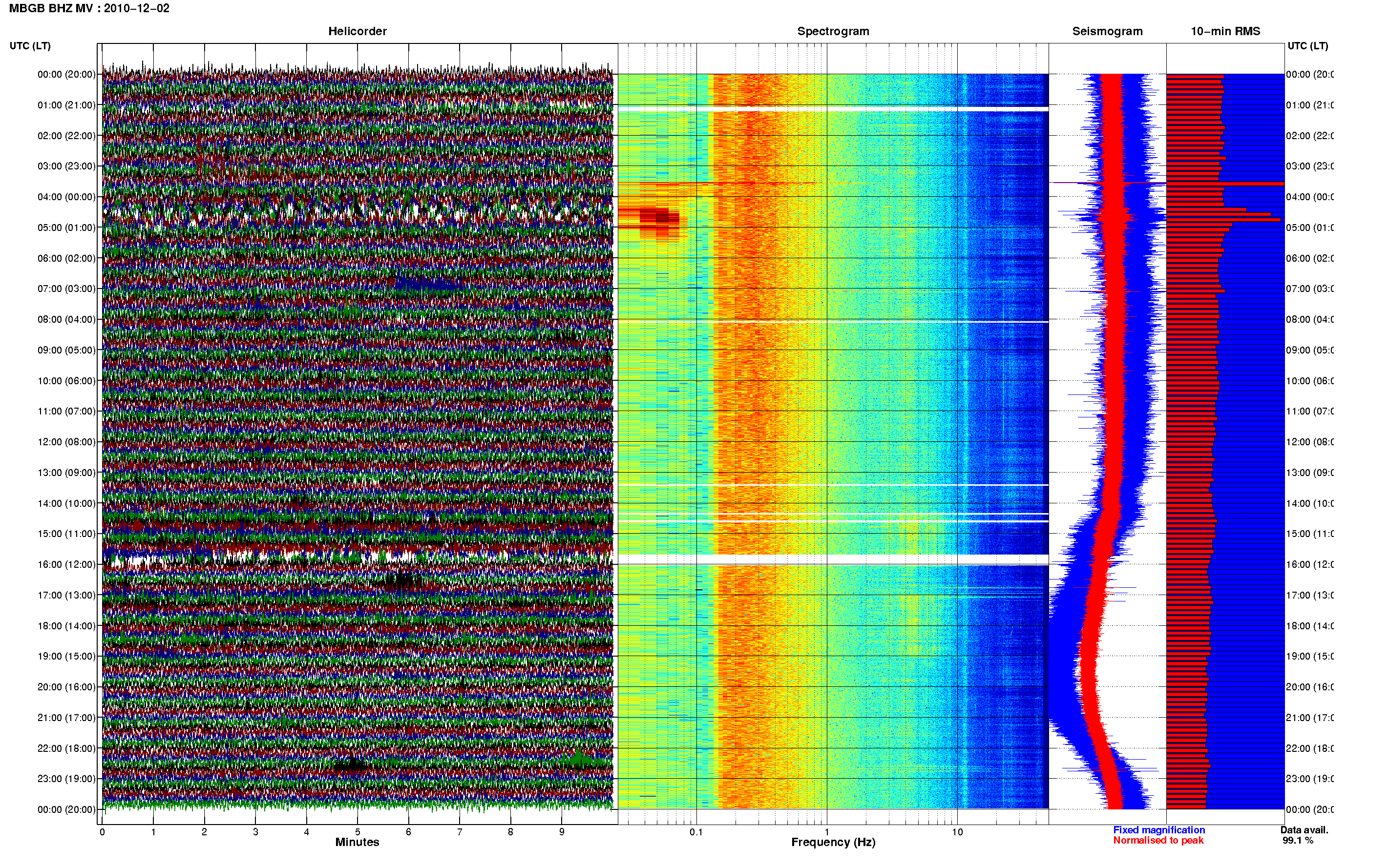Click the '99.1 %' data availability value
This screenshot has height=868, width=1389.
1298,841
